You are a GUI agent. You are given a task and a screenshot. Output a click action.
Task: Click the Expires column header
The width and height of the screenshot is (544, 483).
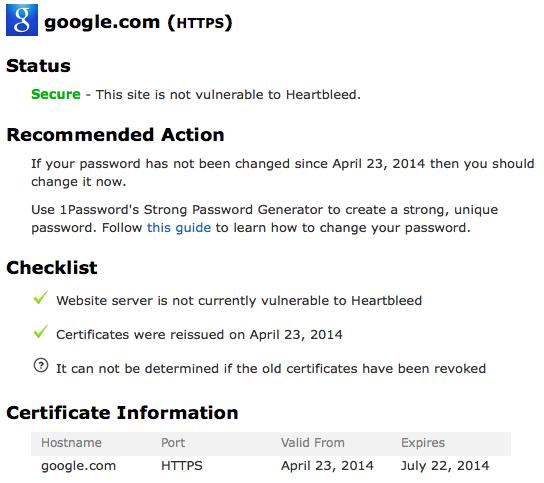(x=423, y=443)
